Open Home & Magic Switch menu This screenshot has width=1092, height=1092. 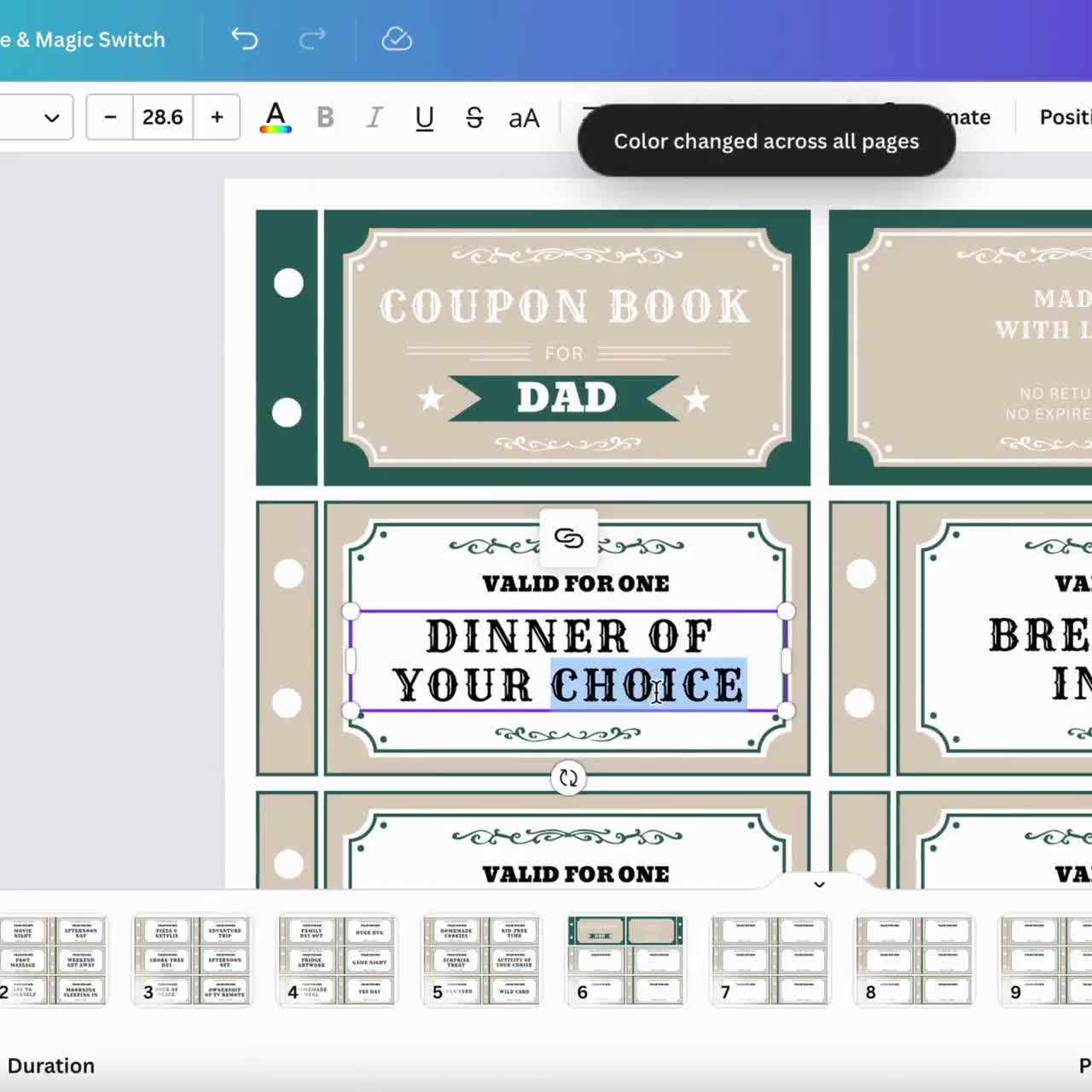click(82, 39)
